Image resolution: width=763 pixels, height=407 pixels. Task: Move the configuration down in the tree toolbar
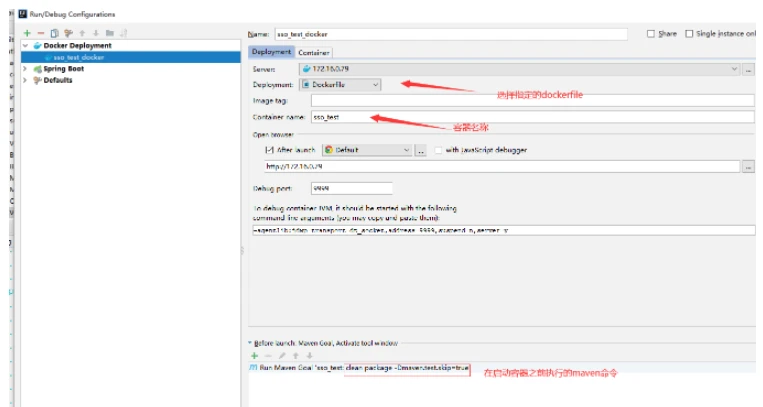[x=96, y=33]
